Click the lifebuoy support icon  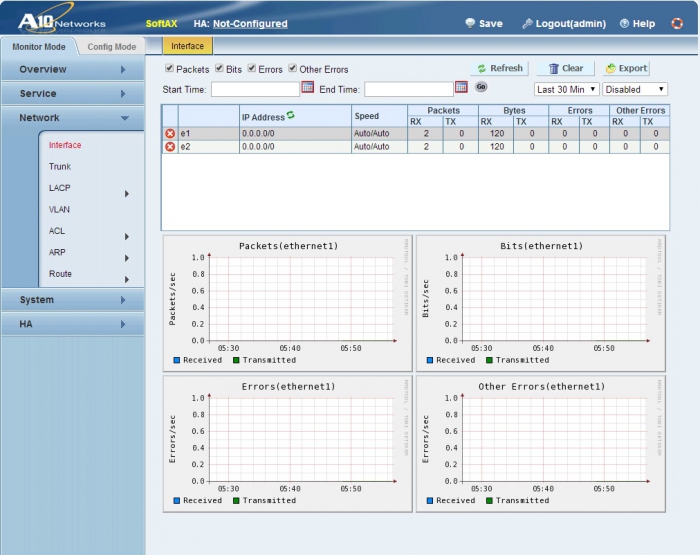coord(677,23)
